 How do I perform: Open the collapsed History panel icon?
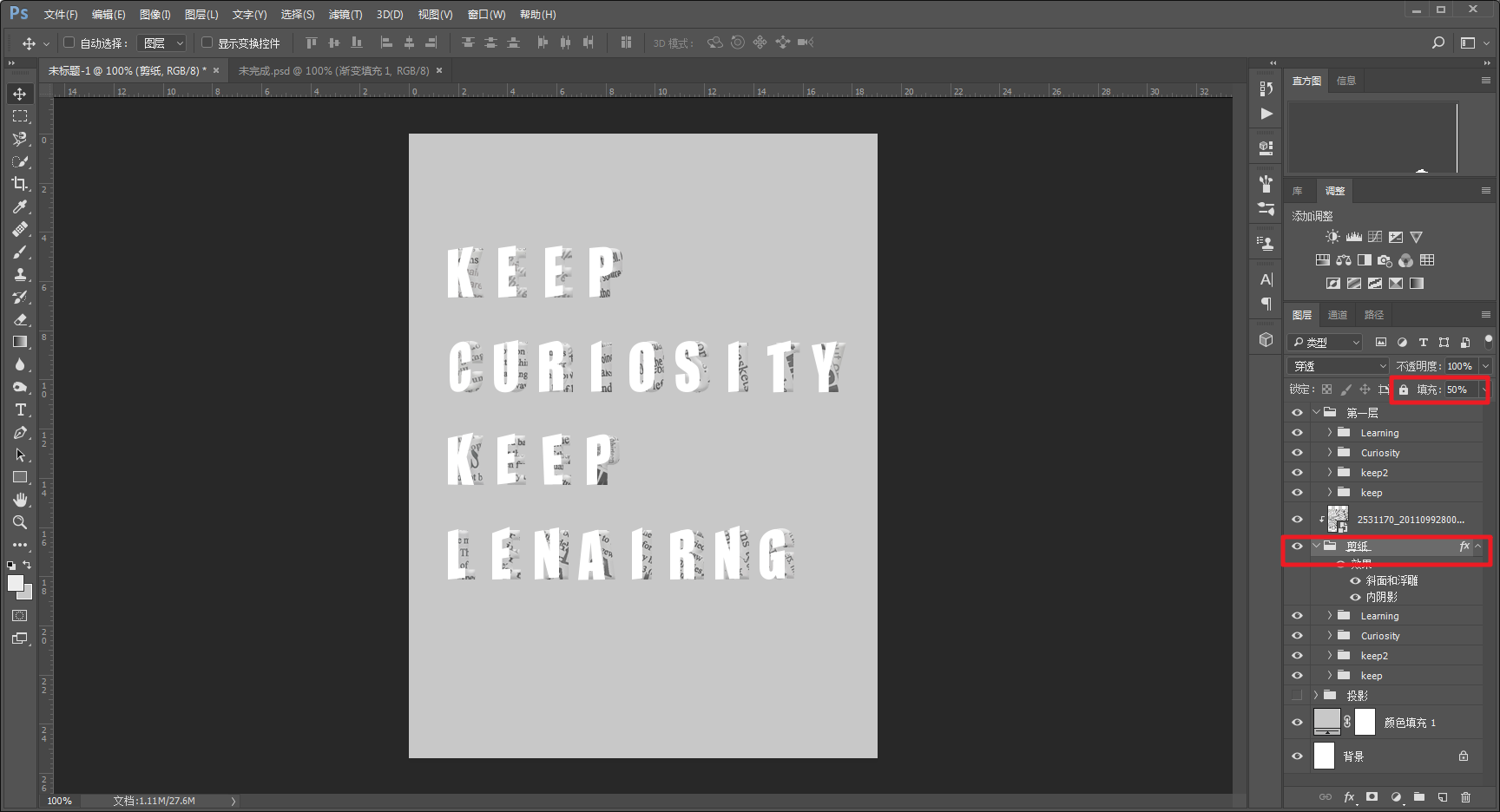[1266, 88]
